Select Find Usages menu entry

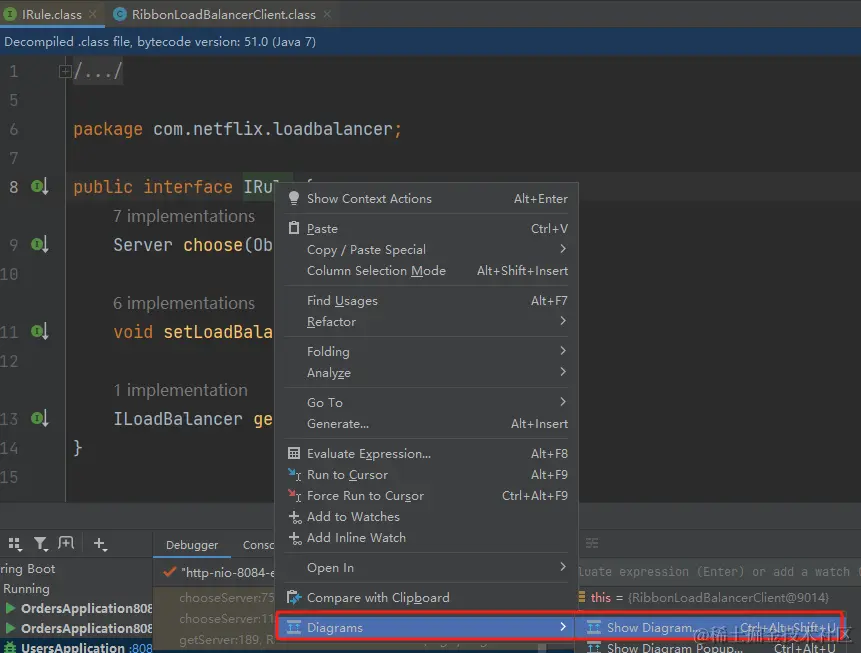click(x=426, y=301)
